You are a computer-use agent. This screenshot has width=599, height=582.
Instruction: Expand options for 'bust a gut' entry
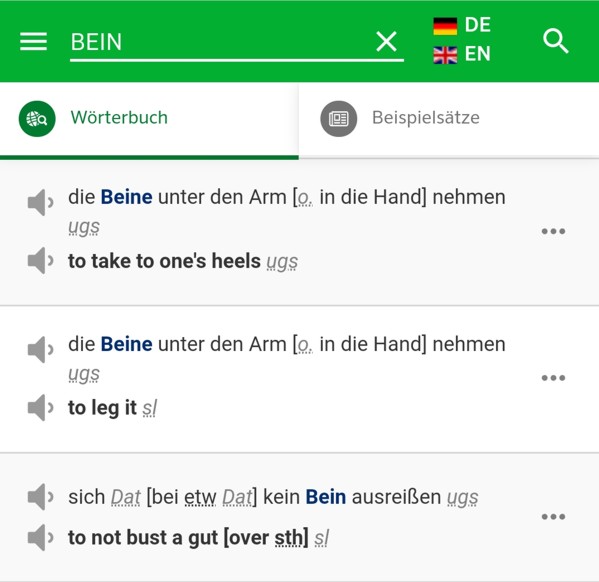click(x=553, y=517)
